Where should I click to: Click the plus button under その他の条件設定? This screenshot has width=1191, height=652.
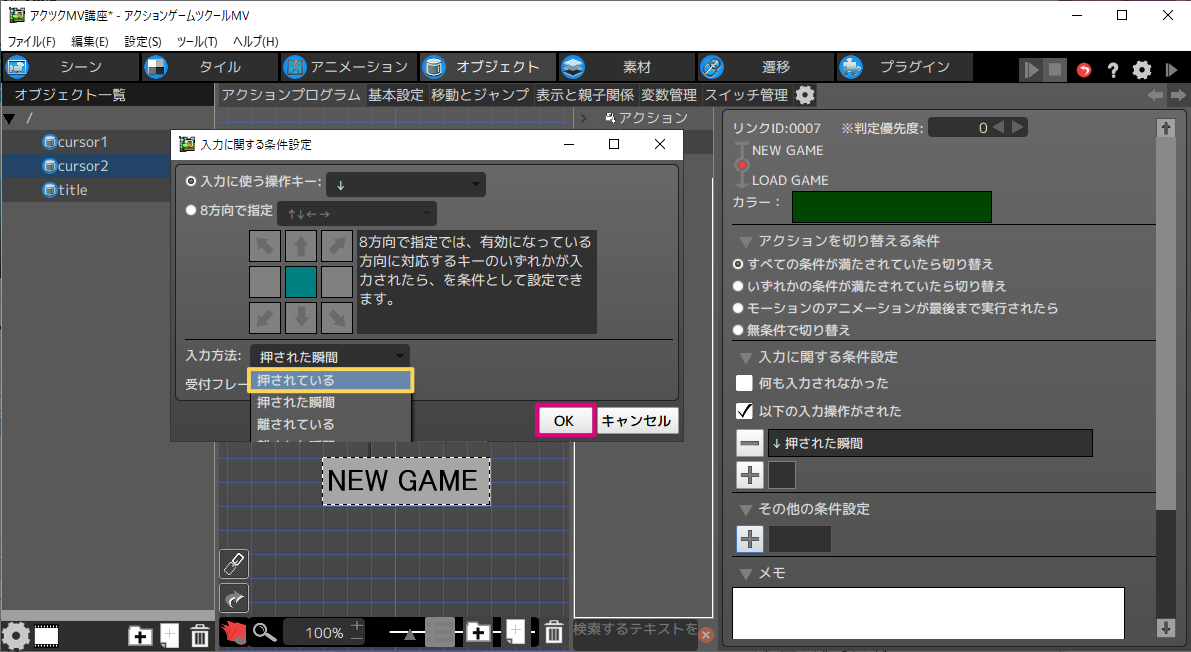coord(750,539)
